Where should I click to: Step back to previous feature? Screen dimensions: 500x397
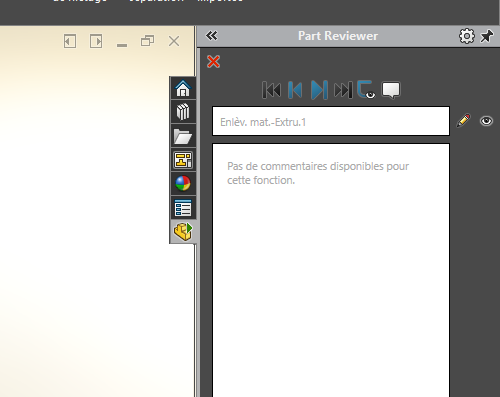coord(295,90)
